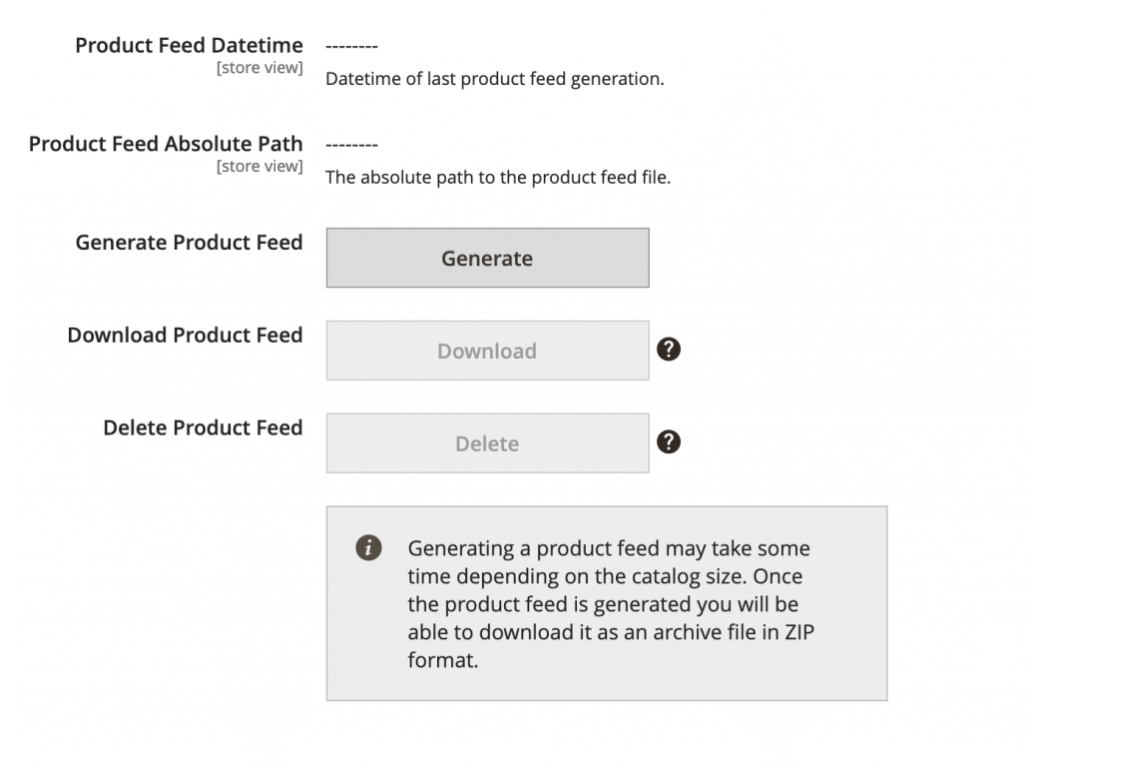Click the Delete Product Feed label
The image size is (1146, 770).
tap(202, 428)
